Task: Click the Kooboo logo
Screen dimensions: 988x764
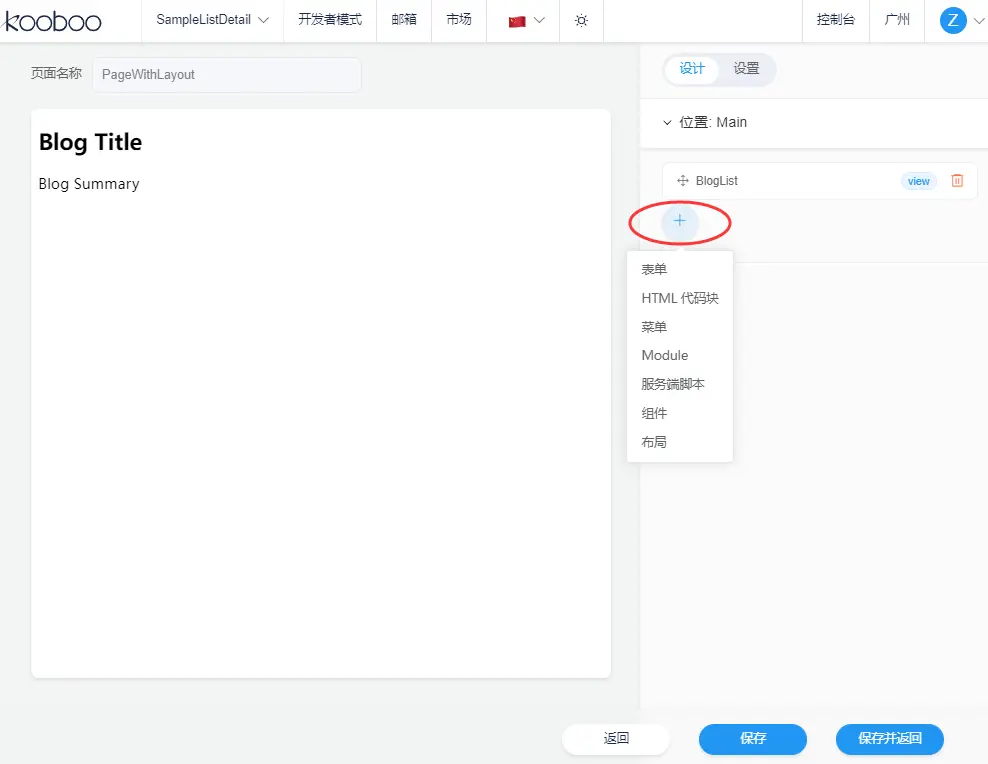Action: (x=52, y=20)
